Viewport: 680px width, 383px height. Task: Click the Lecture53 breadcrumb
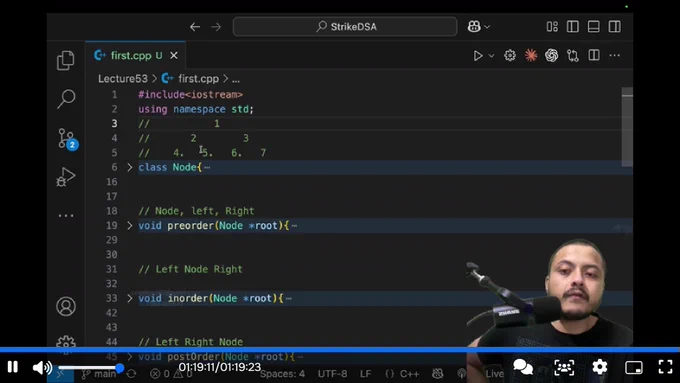click(x=123, y=79)
